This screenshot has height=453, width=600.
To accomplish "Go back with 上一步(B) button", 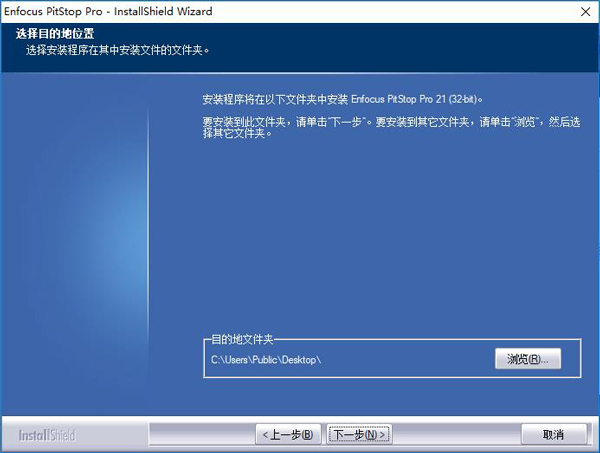I will click(288, 434).
